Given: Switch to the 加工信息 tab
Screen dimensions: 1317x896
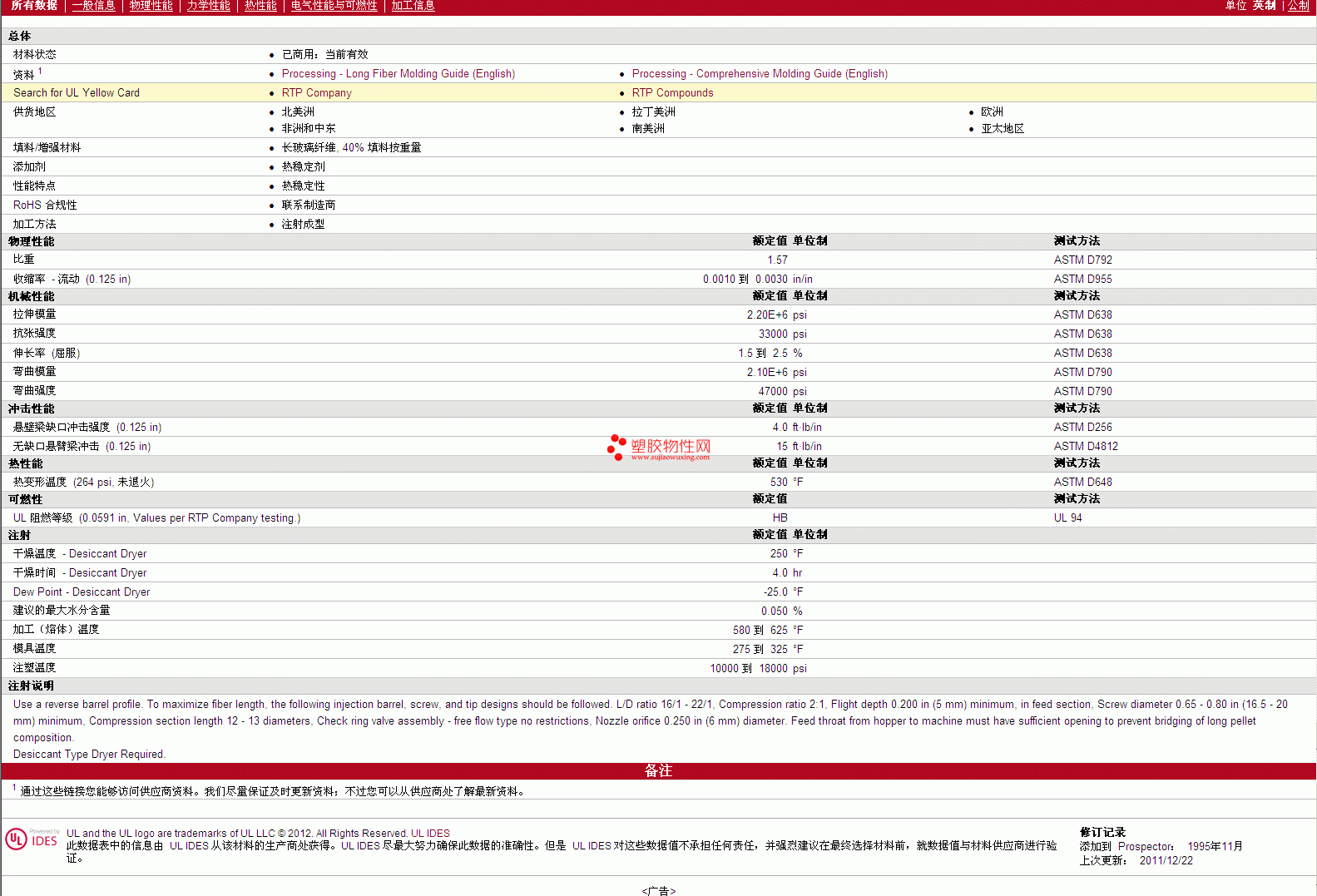Looking at the screenshot, I should coord(413,6).
